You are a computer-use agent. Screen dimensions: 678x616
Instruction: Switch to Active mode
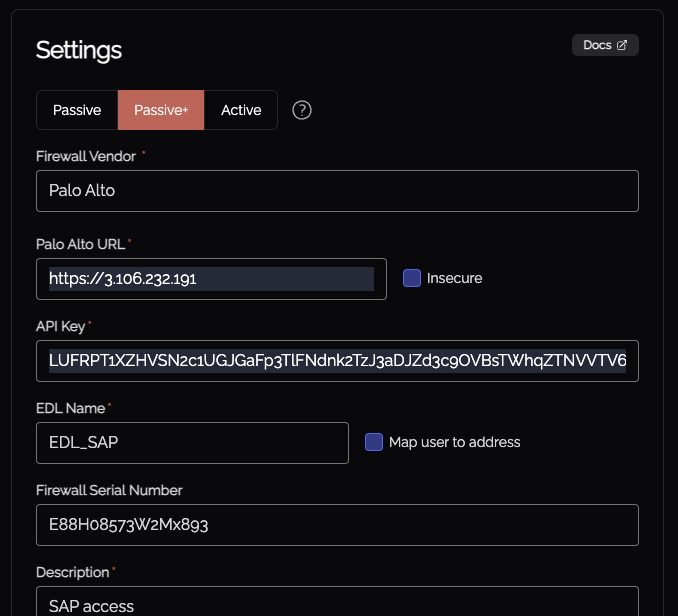click(241, 110)
